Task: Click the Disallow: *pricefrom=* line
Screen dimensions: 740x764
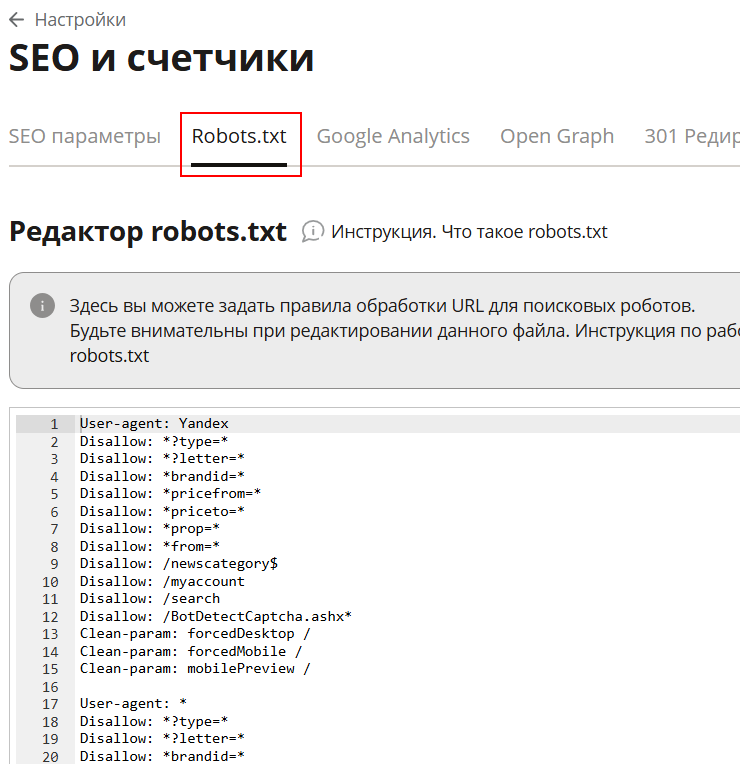Action: coord(171,494)
